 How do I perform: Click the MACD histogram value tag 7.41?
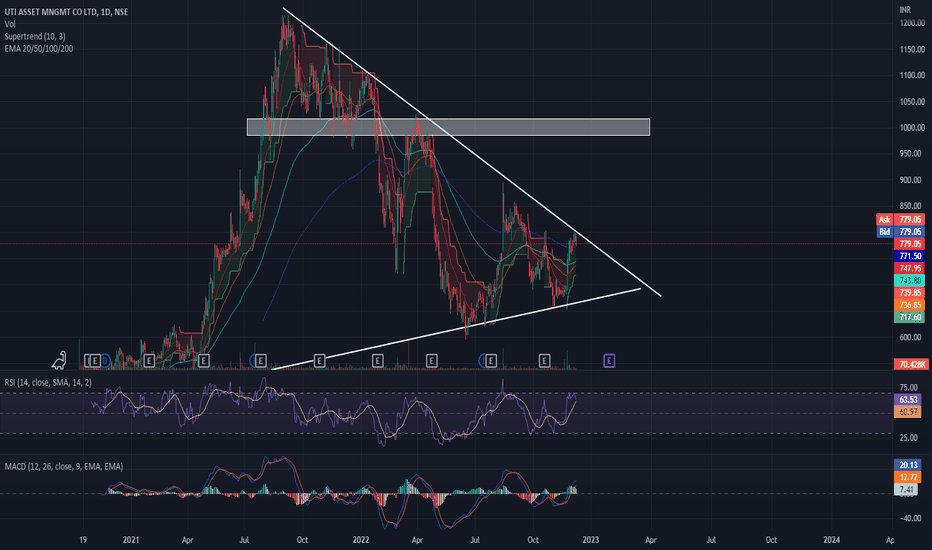906,489
